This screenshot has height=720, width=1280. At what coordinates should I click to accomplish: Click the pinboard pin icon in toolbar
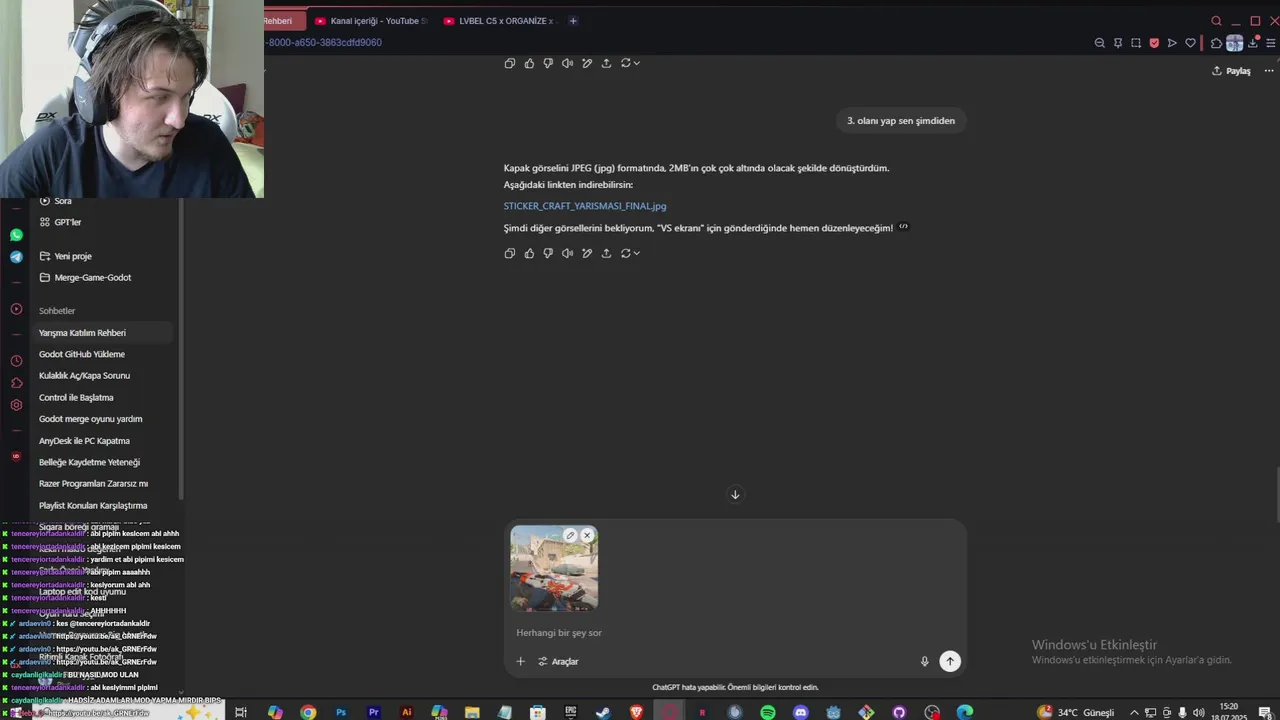[x=1118, y=43]
